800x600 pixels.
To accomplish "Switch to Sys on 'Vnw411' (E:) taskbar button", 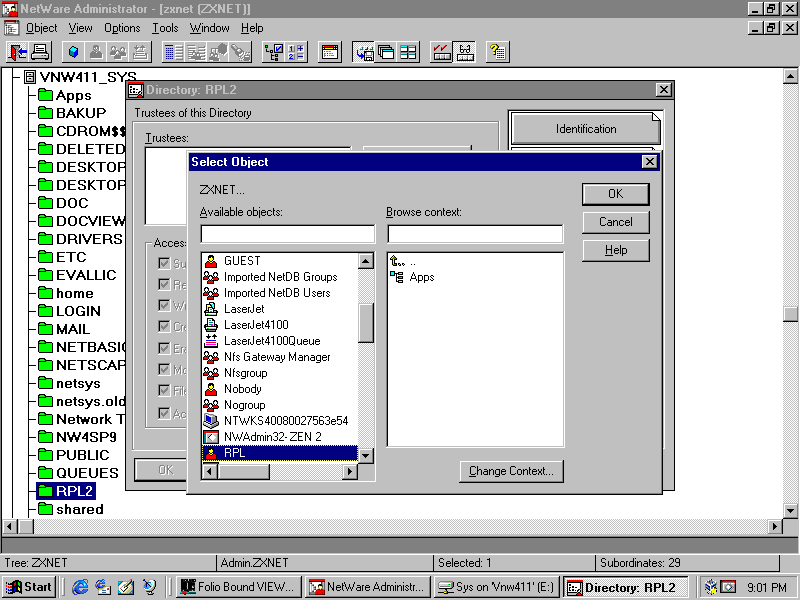I will 497,587.
